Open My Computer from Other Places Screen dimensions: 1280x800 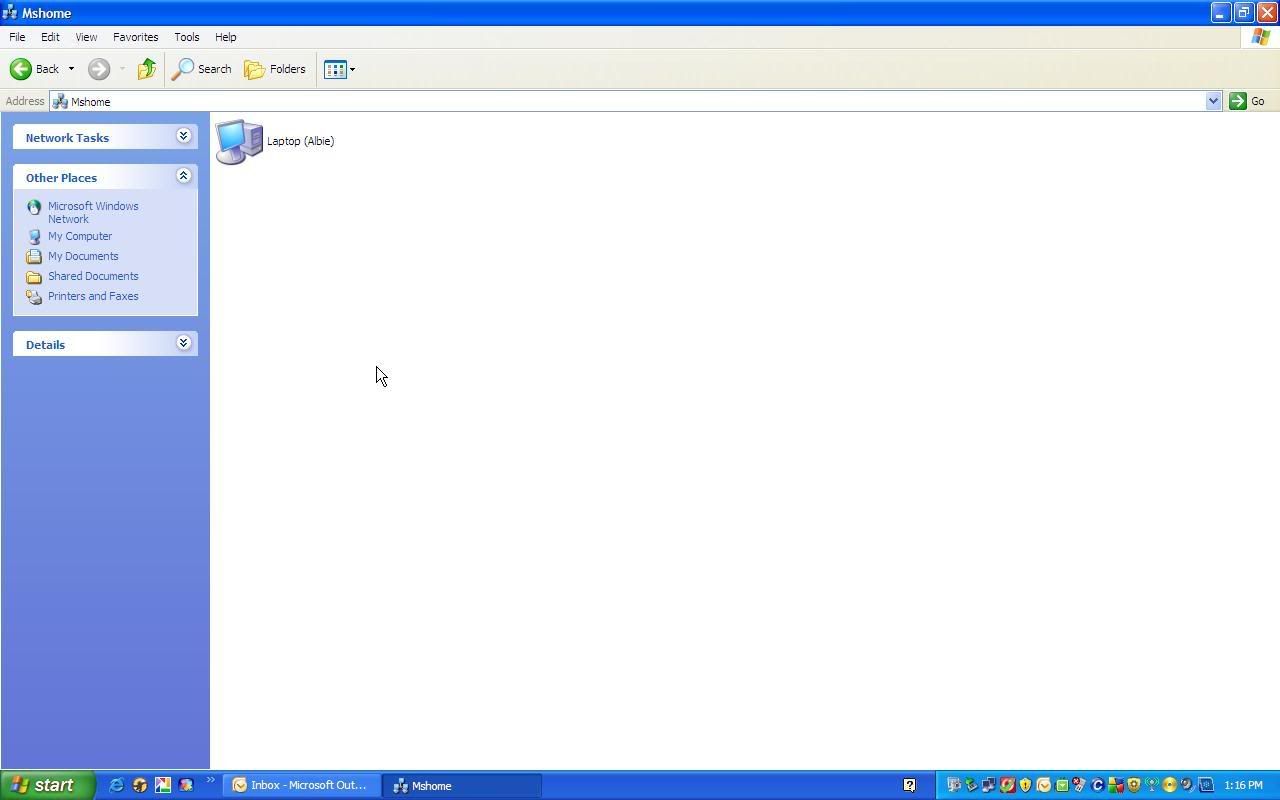click(x=80, y=236)
